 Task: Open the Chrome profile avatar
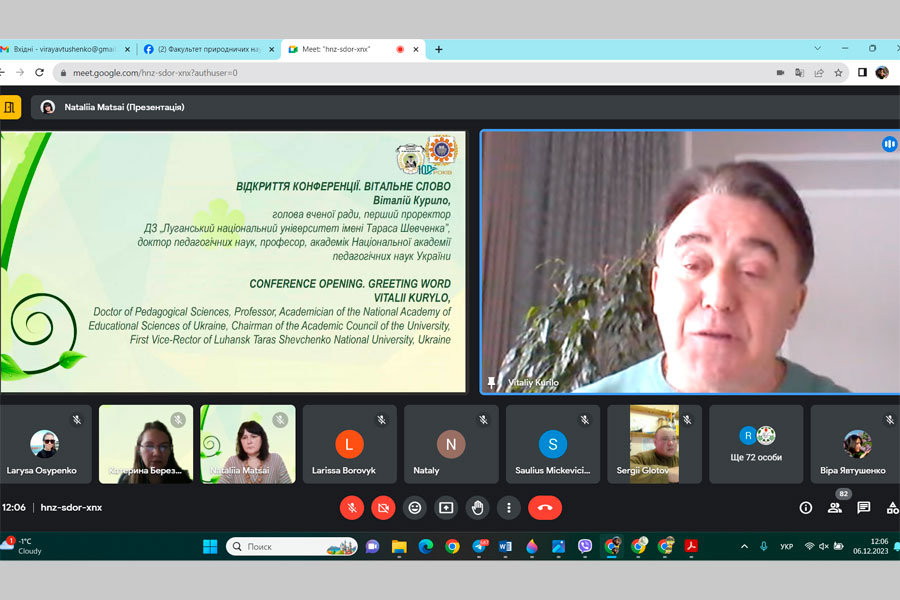click(882, 72)
